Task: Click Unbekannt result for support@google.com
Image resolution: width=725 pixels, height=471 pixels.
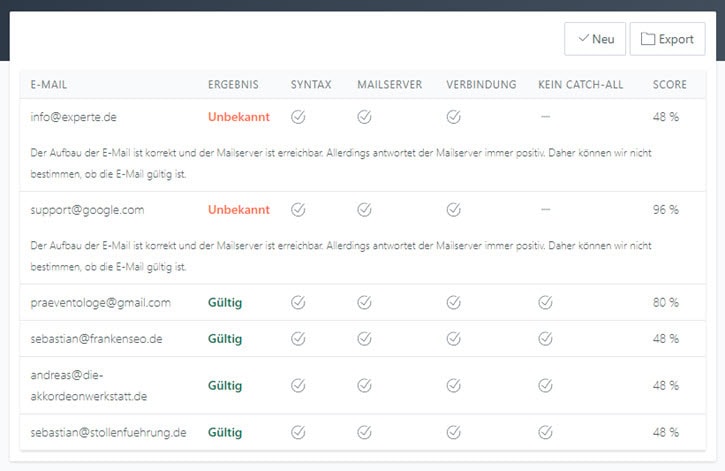Action: point(238,210)
